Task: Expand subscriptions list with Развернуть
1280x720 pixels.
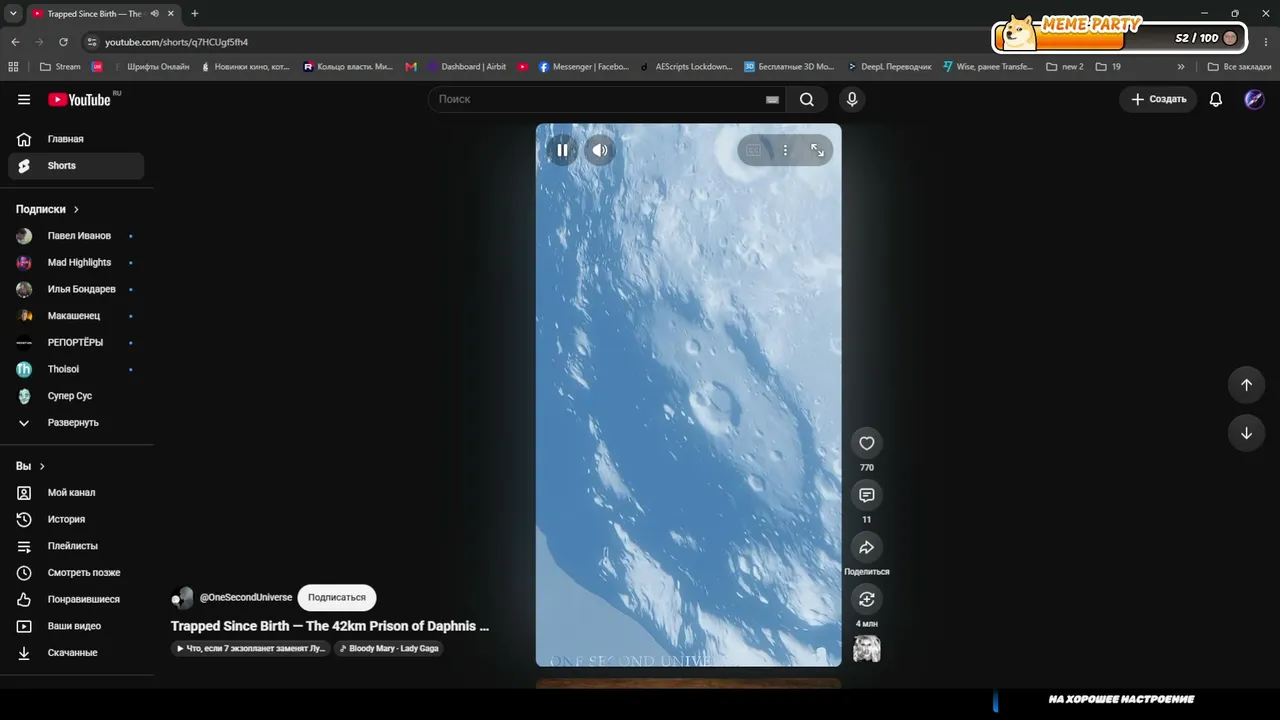Action: tap(76, 422)
